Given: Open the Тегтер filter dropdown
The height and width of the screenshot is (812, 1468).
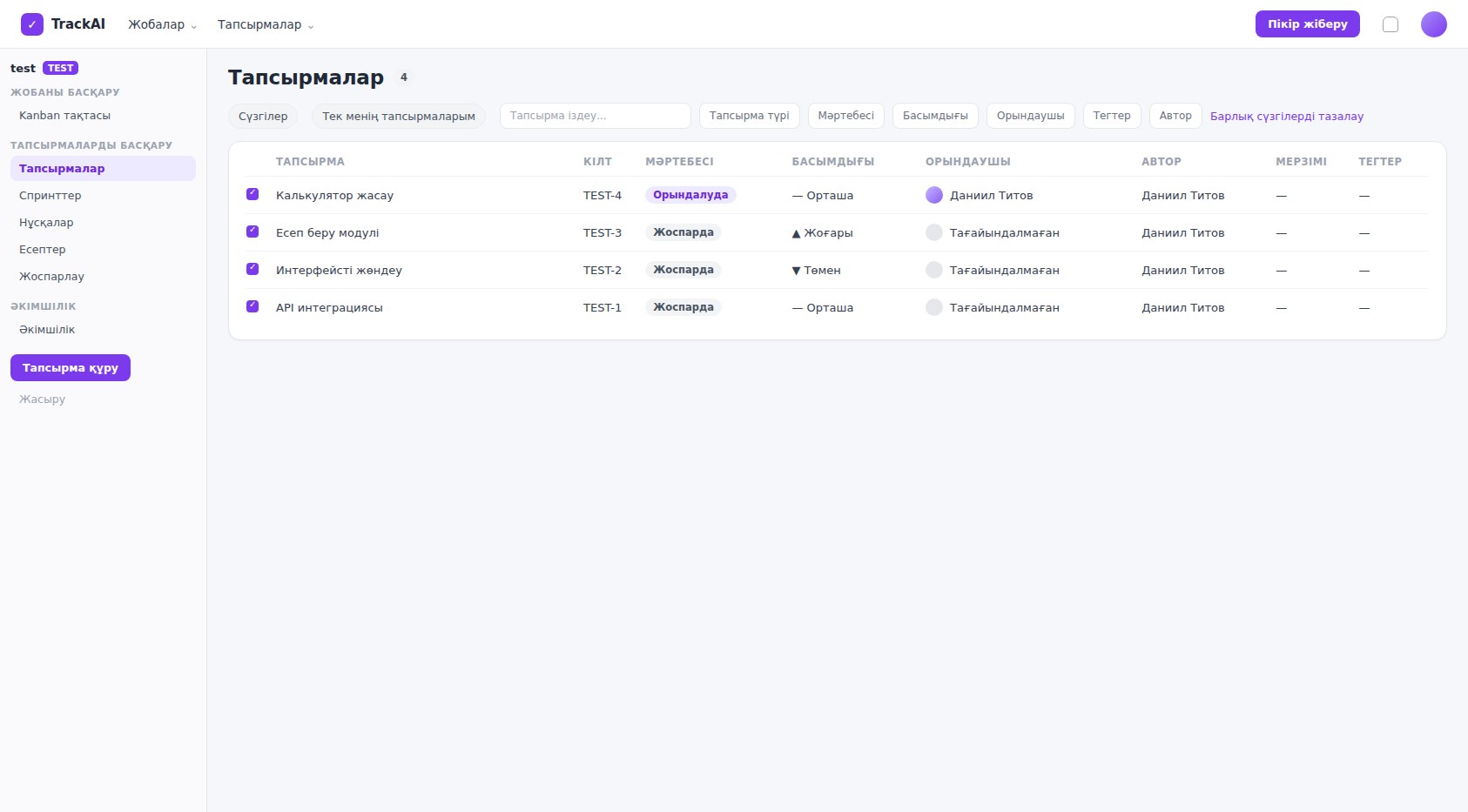Looking at the screenshot, I should (x=1112, y=116).
